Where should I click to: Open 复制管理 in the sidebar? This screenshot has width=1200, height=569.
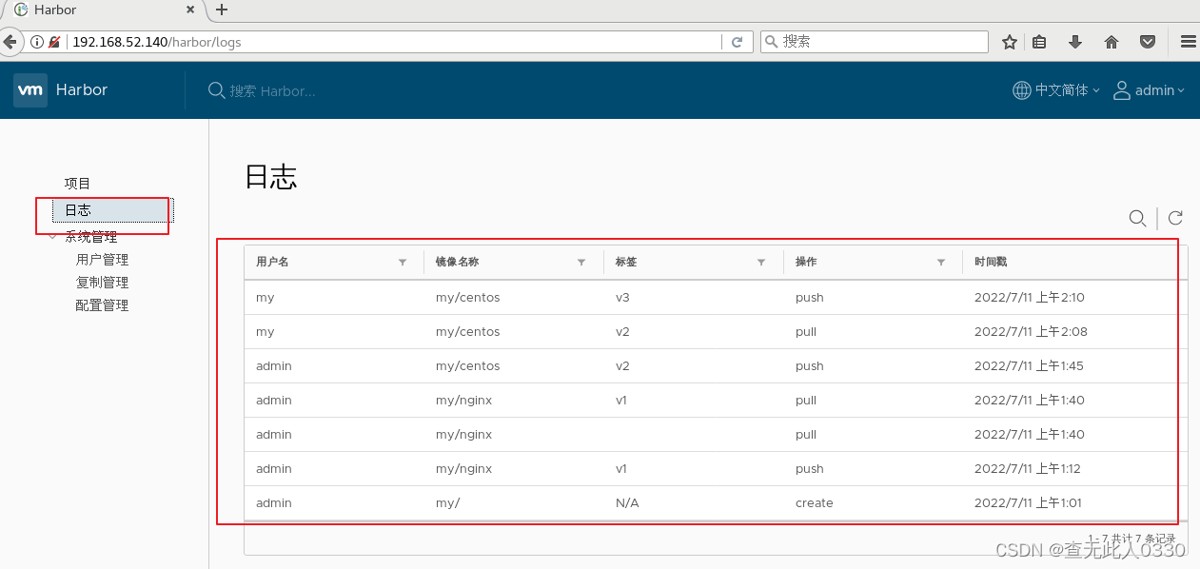tap(102, 282)
